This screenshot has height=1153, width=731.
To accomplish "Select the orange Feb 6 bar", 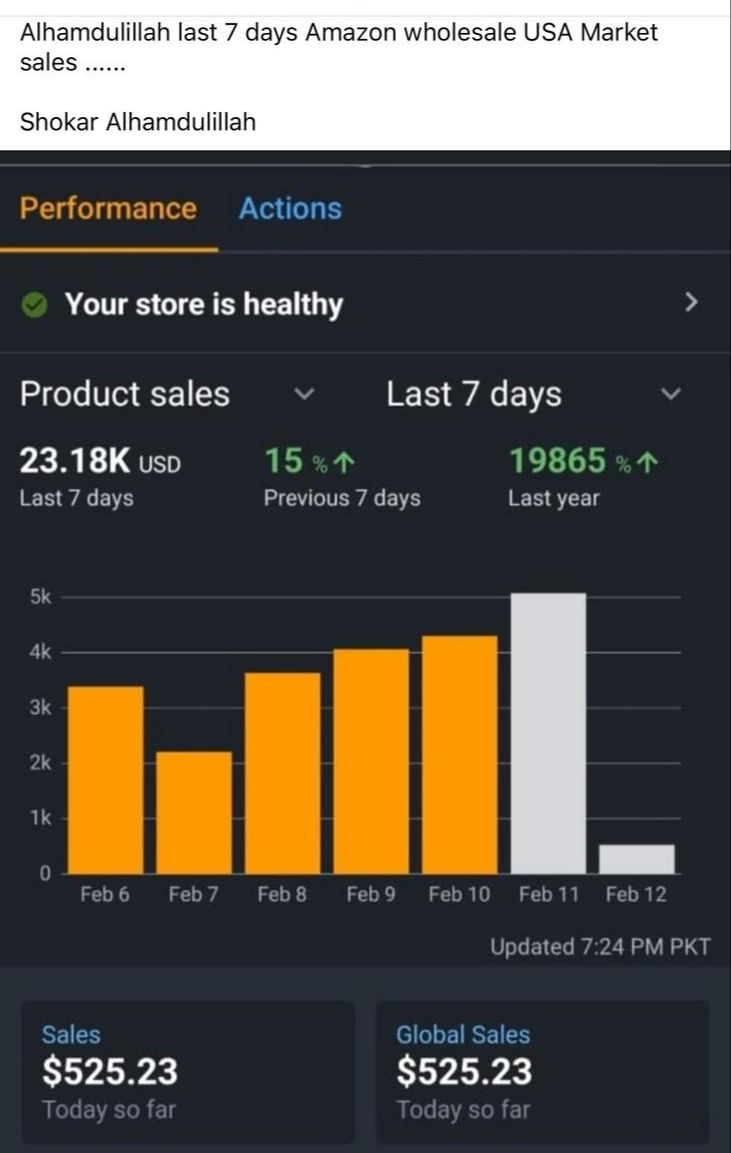I will coord(106,779).
